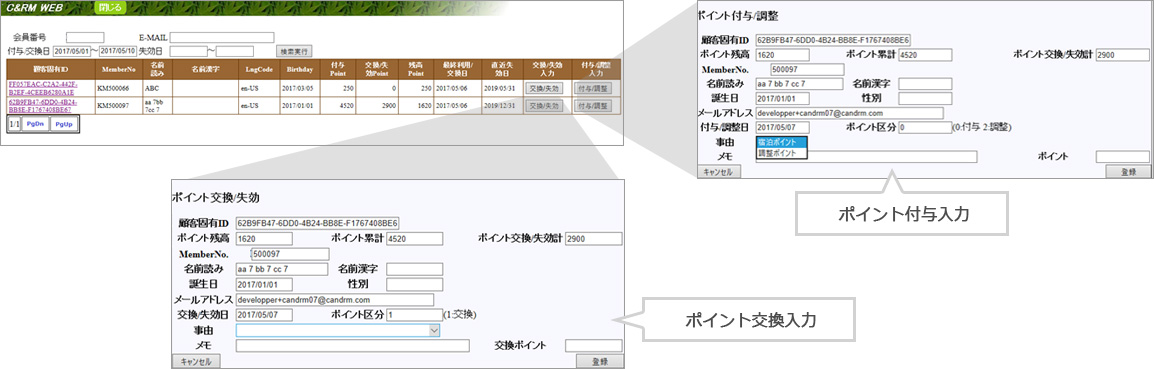Select 調整ポイント in the 事由 dropdown list
The image size is (1154, 369).
tap(782, 152)
